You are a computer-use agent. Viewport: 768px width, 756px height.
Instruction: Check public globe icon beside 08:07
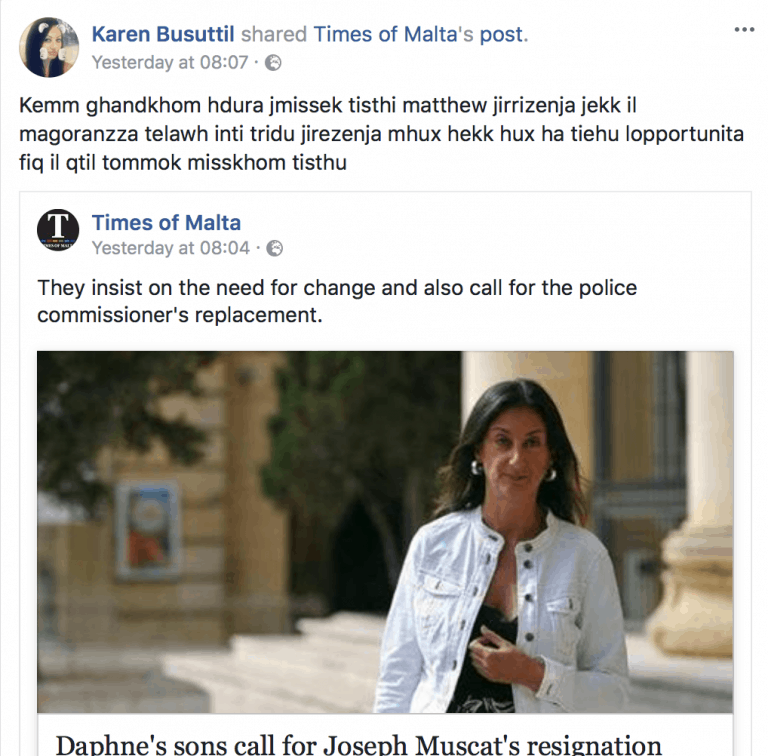click(x=273, y=63)
